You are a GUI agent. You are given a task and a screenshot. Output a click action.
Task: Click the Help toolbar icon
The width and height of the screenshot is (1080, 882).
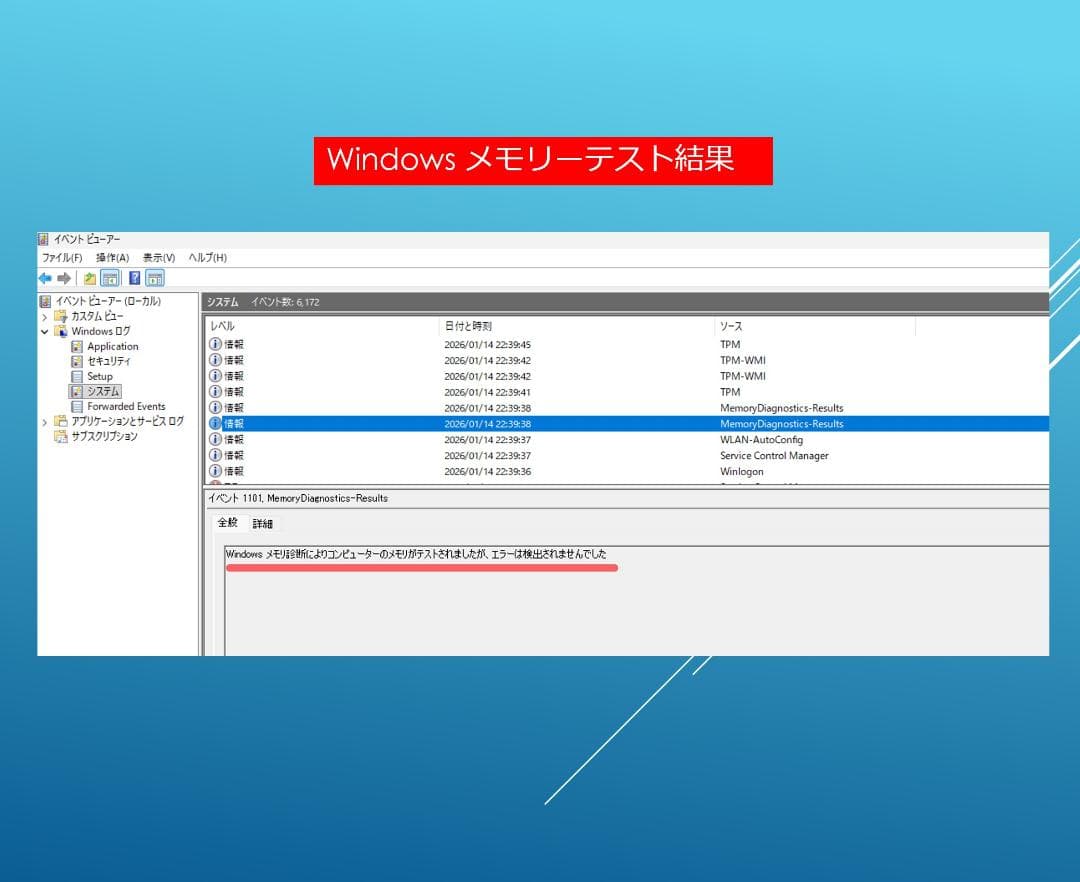pyautogui.click(x=134, y=277)
